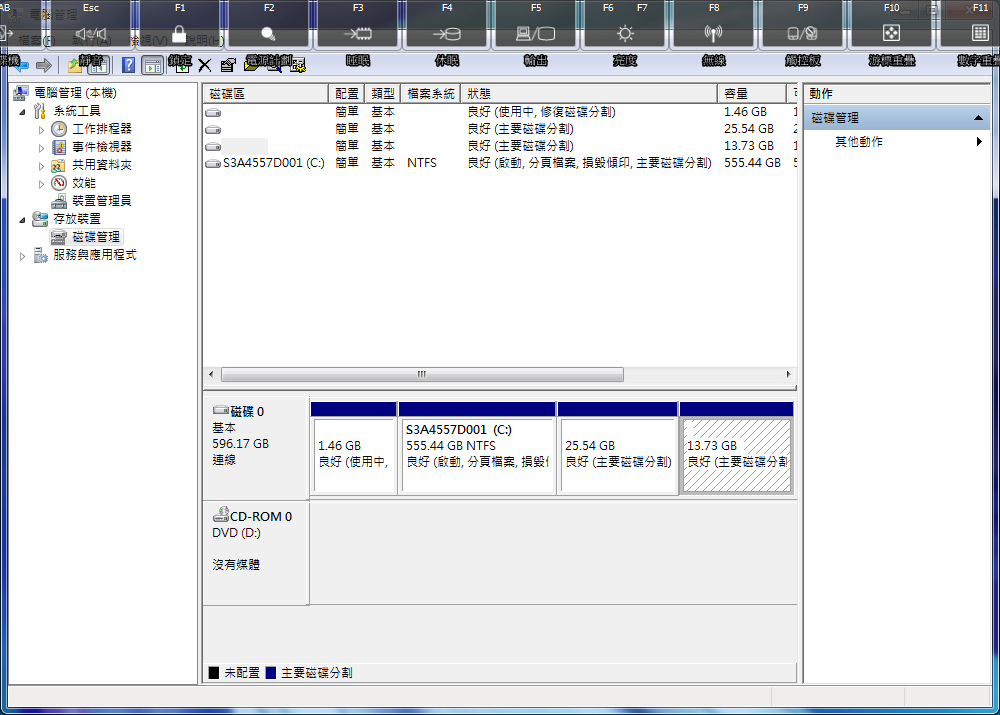Toggle the show/hide action pane toolbar button

point(152,65)
